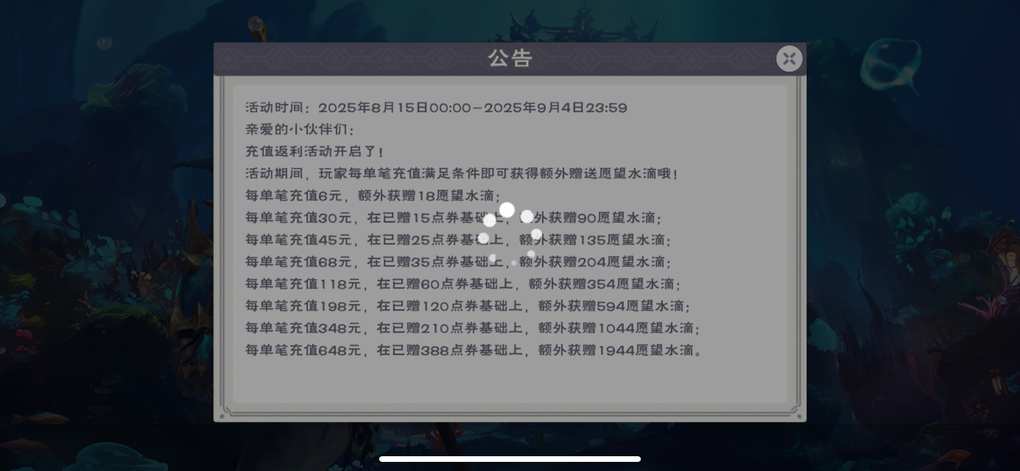Tap the 公告 title header bar
The image size is (1020, 471).
coord(510,59)
